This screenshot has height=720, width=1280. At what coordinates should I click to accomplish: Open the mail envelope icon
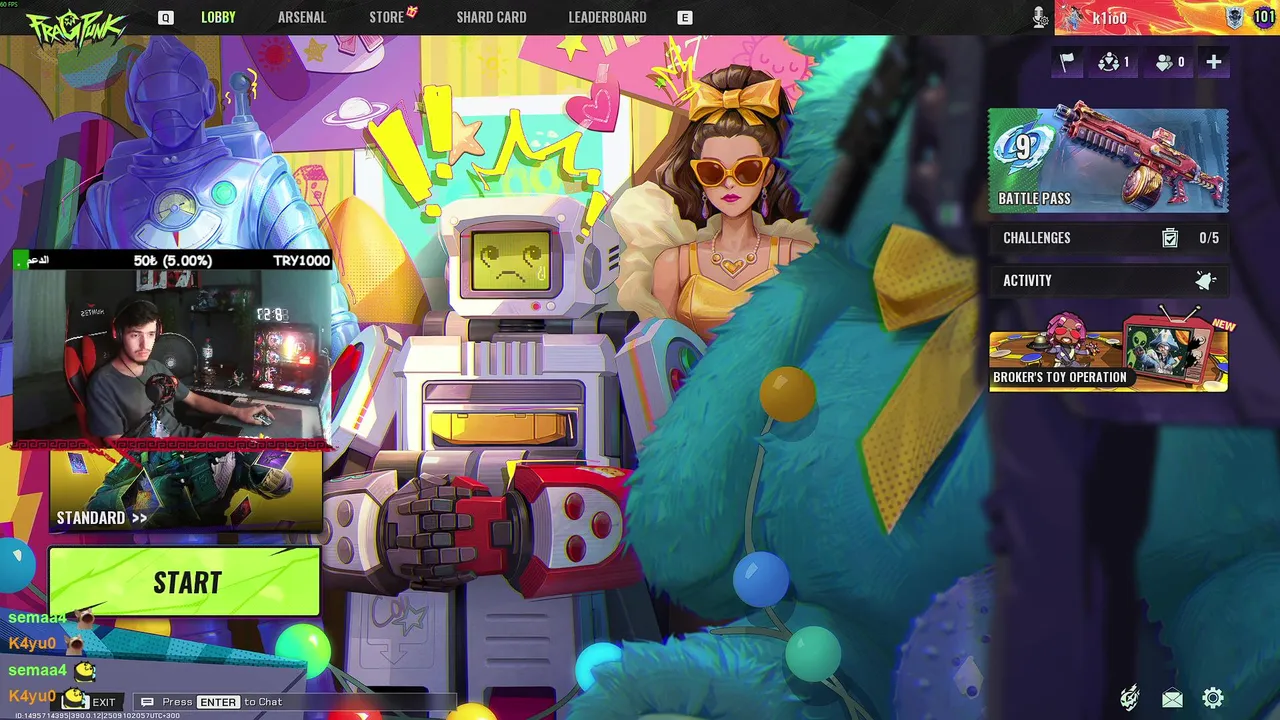click(x=1172, y=699)
